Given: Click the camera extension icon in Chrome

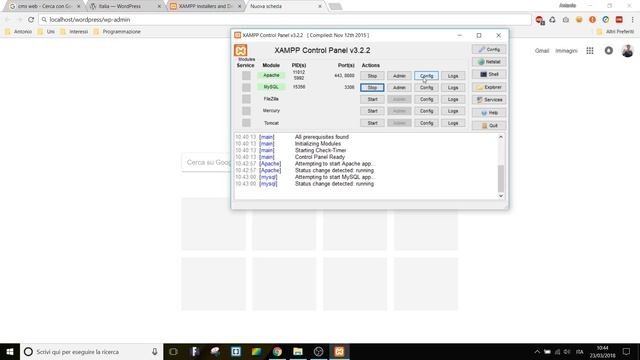Looking at the screenshot, I should [x=566, y=20].
